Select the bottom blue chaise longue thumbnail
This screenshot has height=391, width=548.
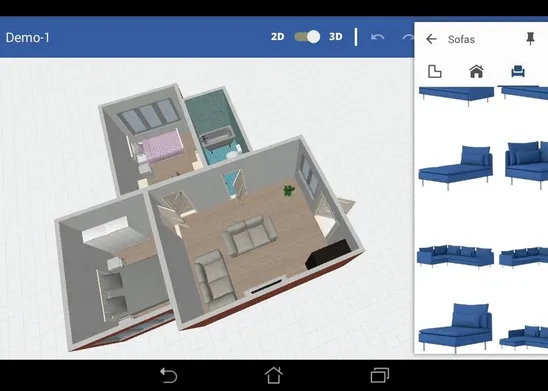coord(455,328)
